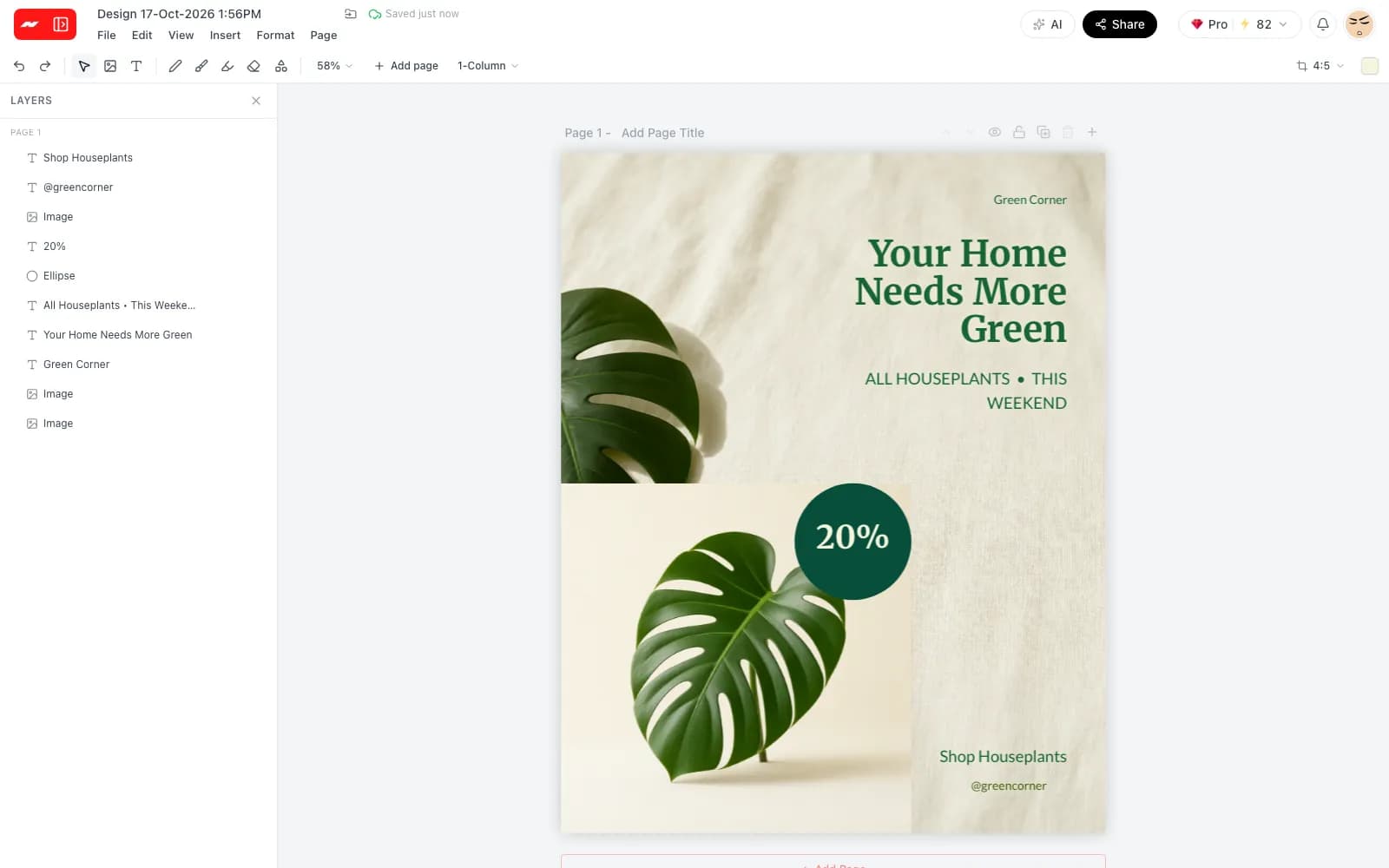This screenshot has height=868, width=1389.
Task: Select the Shop Houseplants layer
Action: pyautogui.click(x=139, y=158)
